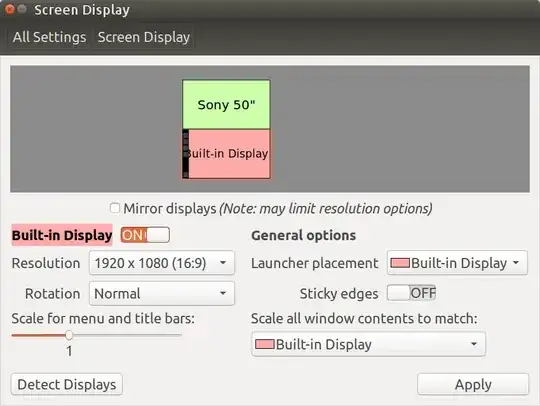
Task: Turn off the Built-in Display ON switch
Action: click(145, 235)
